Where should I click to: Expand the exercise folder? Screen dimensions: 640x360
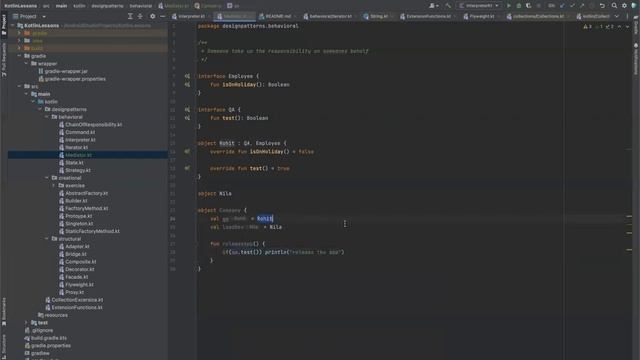[53, 185]
